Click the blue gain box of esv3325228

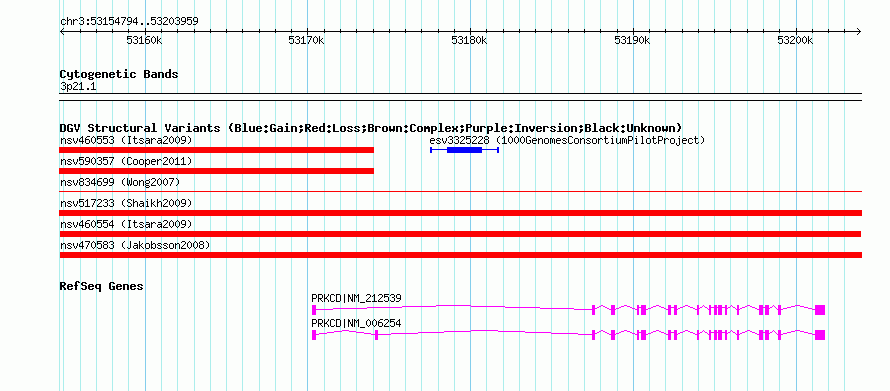[x=464, y=150]
